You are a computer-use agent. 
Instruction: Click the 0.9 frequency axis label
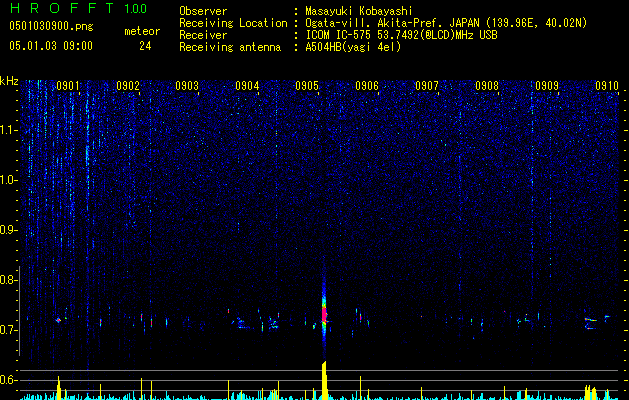pos(9,230)
